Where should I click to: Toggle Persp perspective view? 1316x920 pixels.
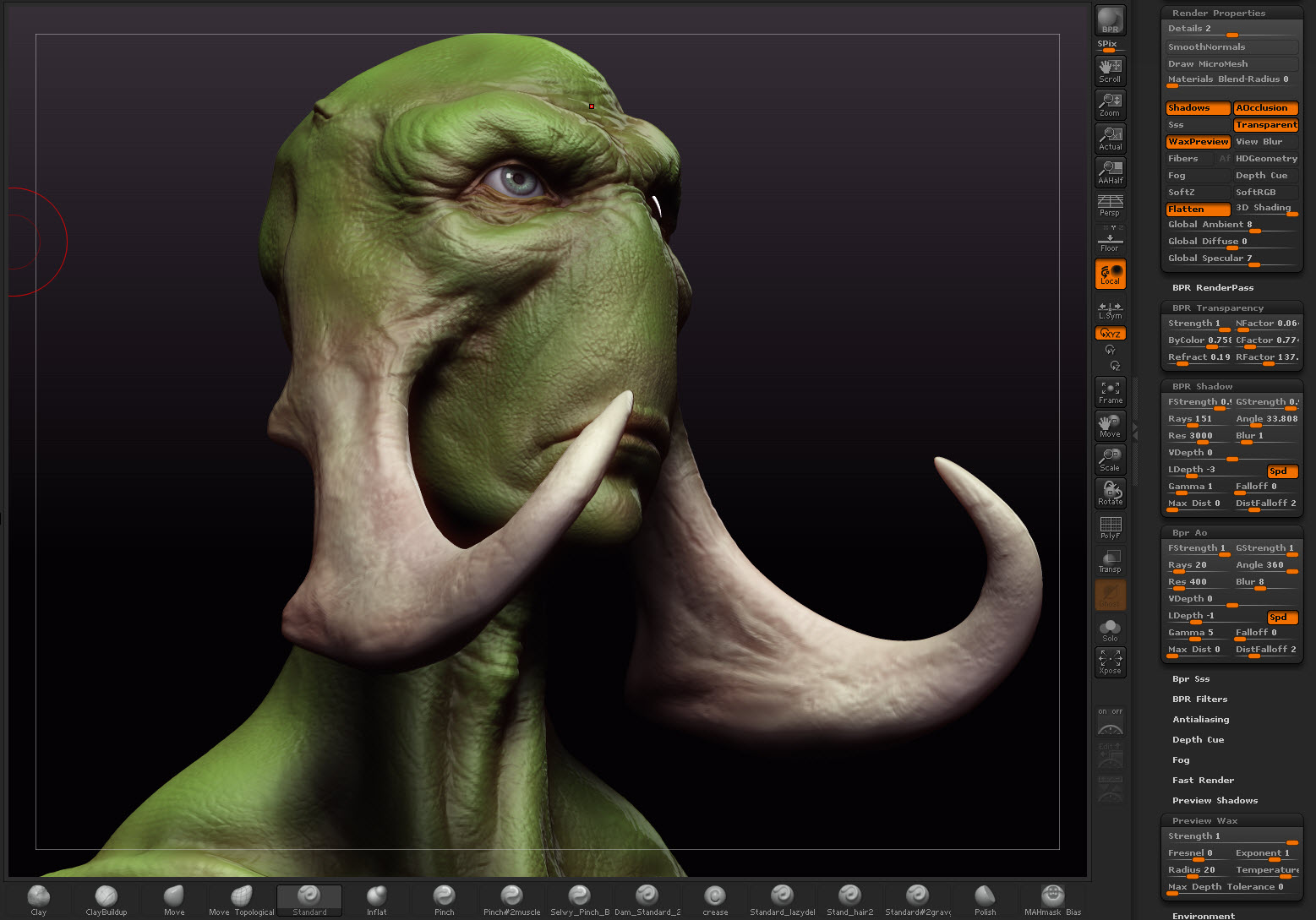point(1110,205)
